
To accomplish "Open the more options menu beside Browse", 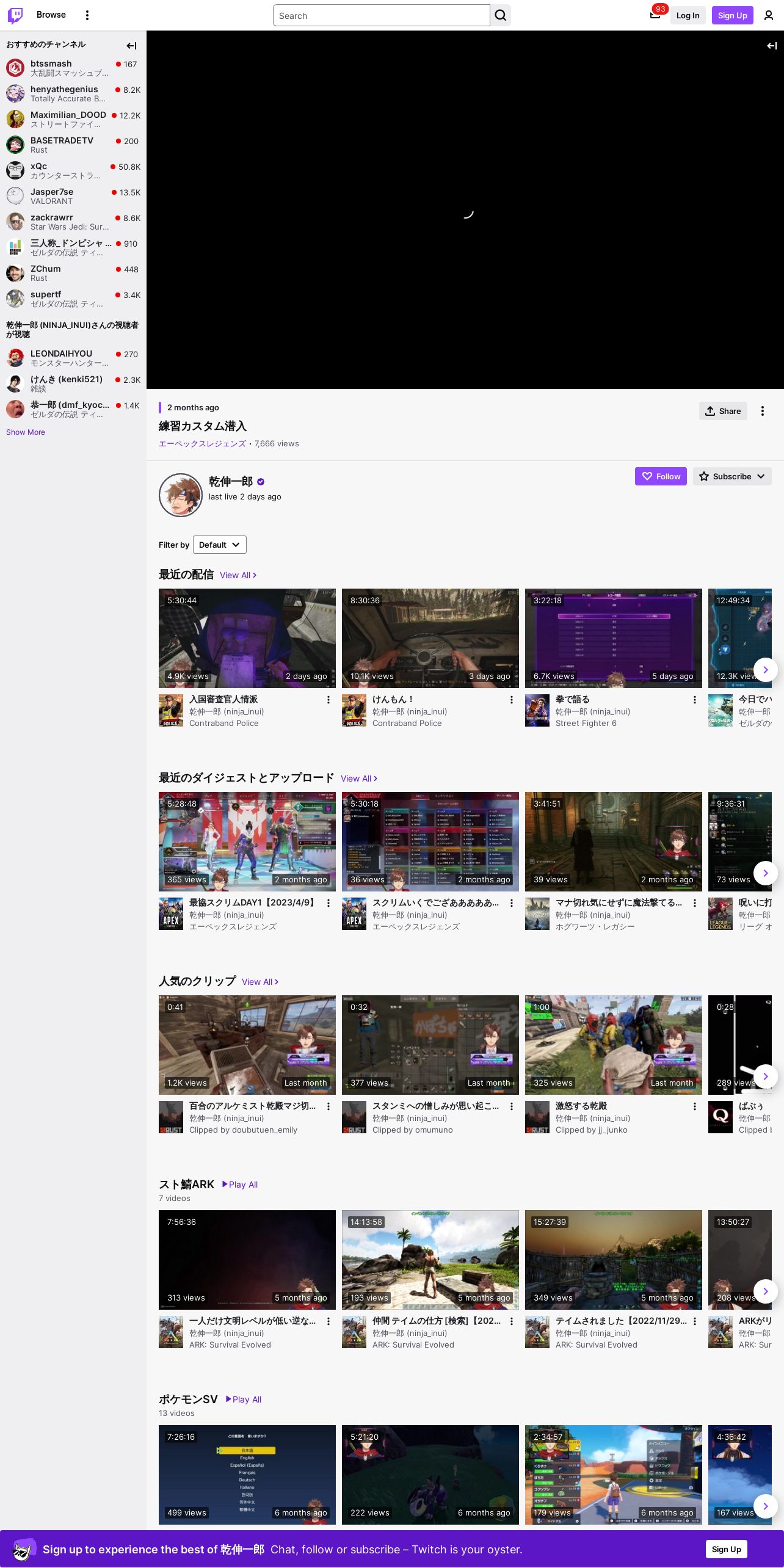I will tap(87, 15).
